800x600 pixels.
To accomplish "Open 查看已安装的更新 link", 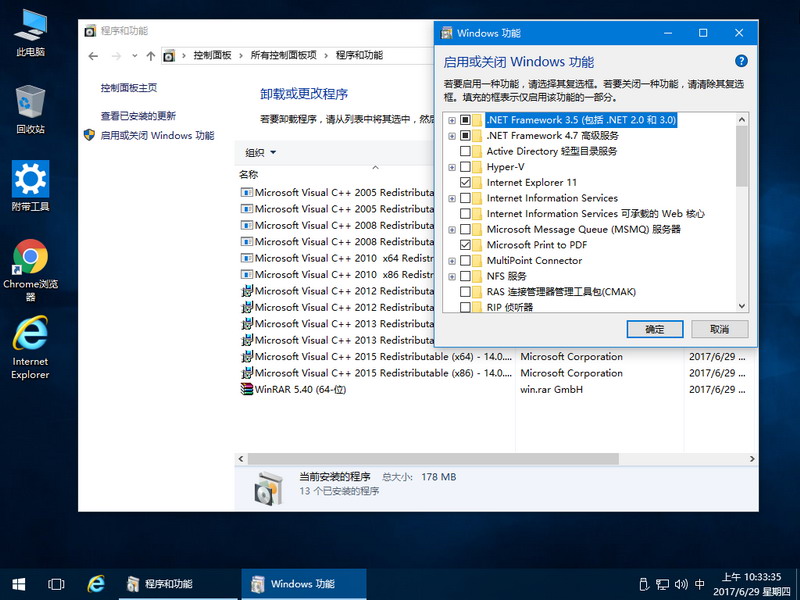I will (138, 116).
